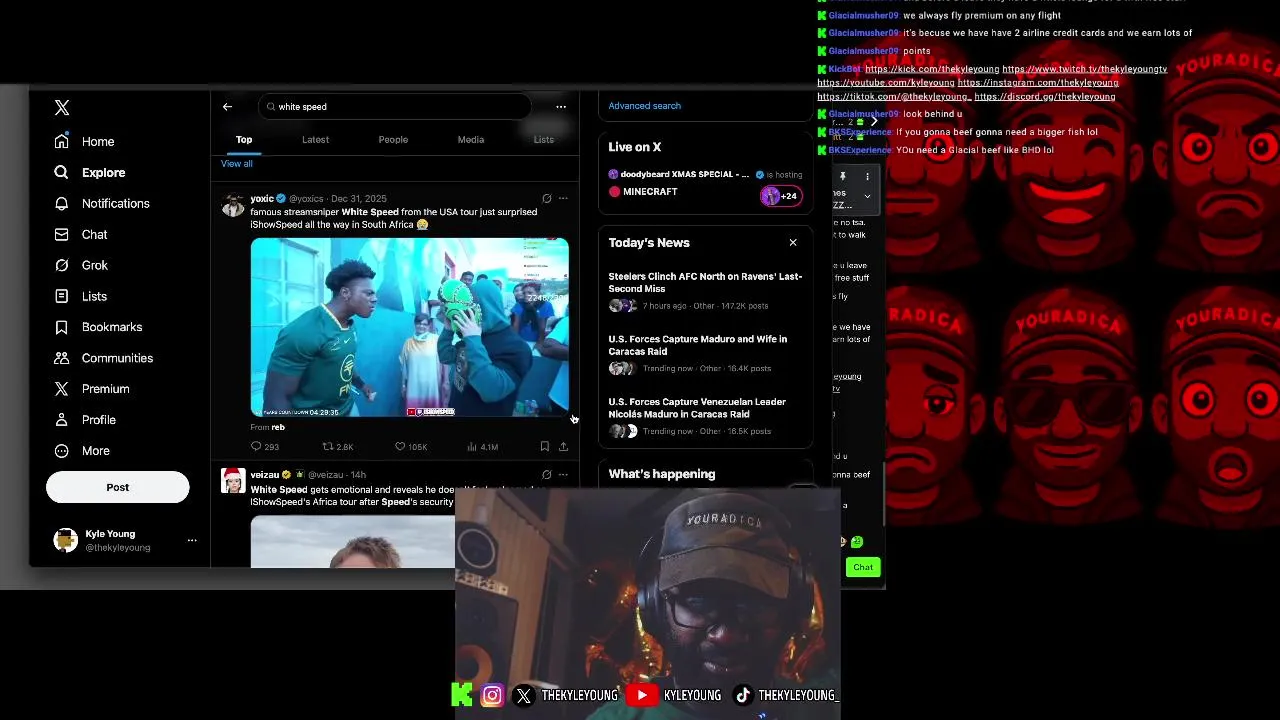Screen dimensions: 1280x720
Task: Click the pin icon in Kick chat panel
Action: click(842, 177)
